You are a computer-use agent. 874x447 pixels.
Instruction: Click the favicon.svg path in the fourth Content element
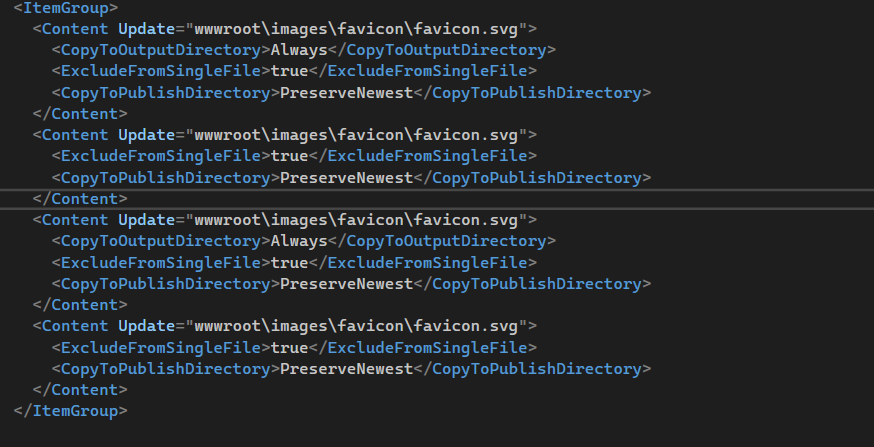click(x=360, y=326)
